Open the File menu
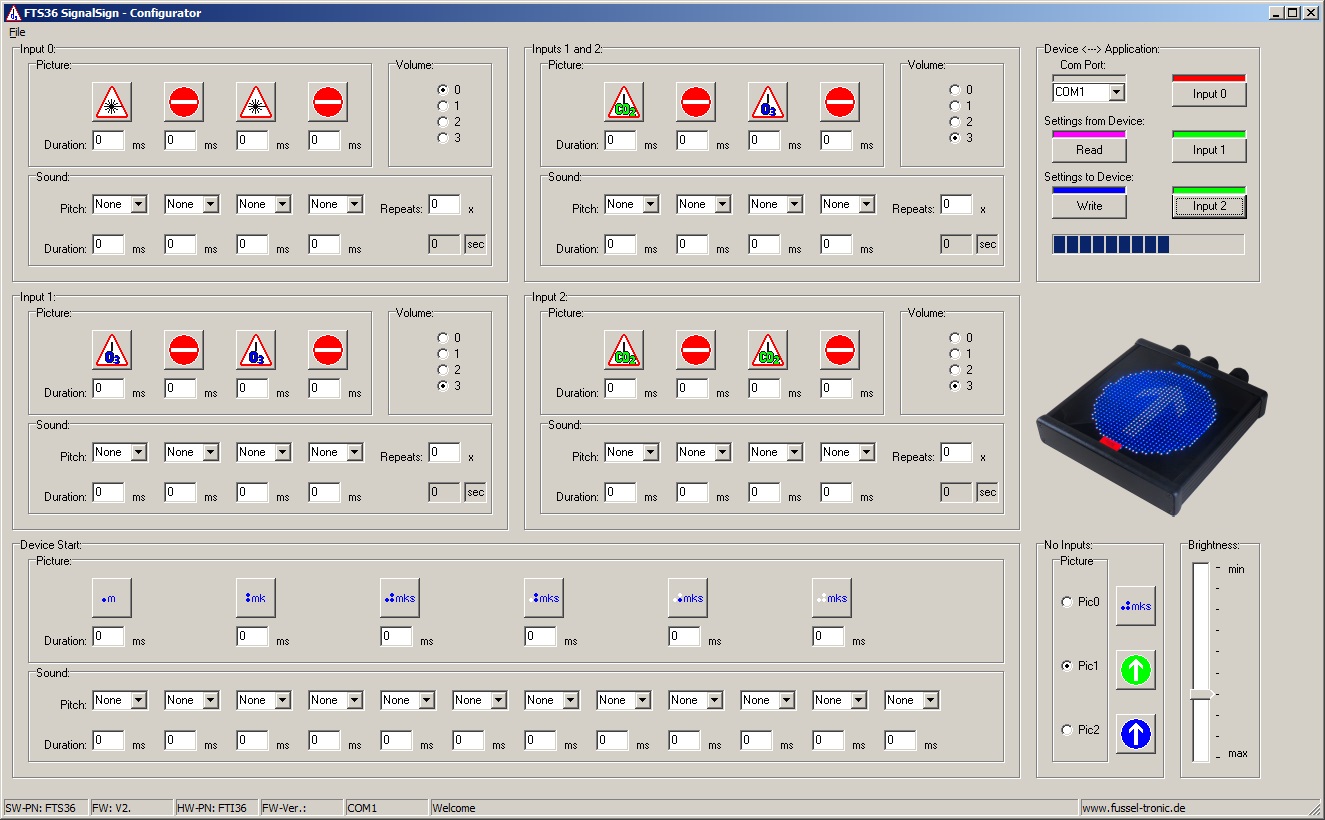This screenshot has height=820, width=1325. [17, 32]
